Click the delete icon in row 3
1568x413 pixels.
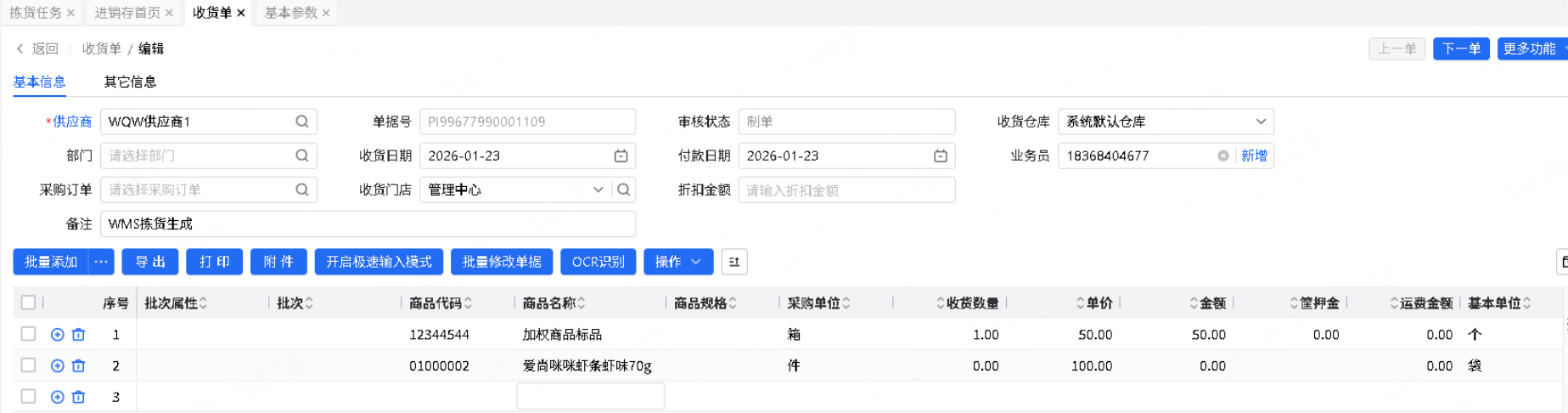(x=78, y=397)
